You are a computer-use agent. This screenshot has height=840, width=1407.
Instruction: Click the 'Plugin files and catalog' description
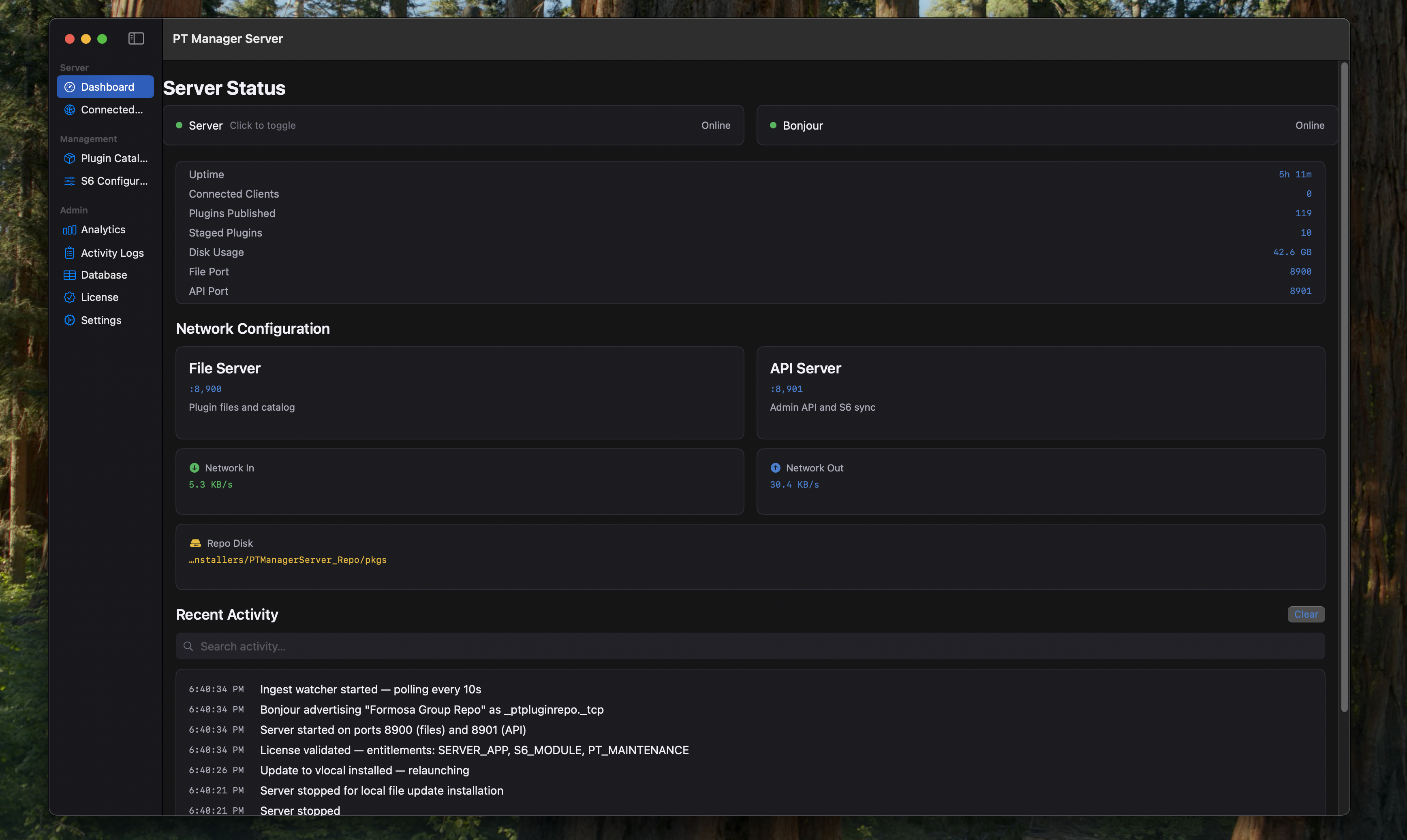tap(242, 407)
